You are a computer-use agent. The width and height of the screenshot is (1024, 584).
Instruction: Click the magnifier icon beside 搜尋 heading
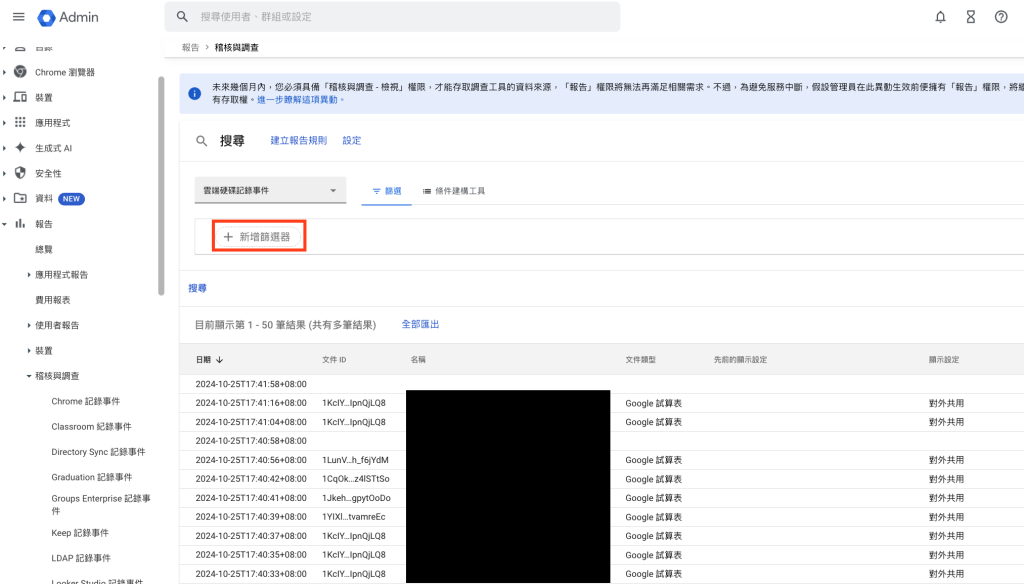202,140
